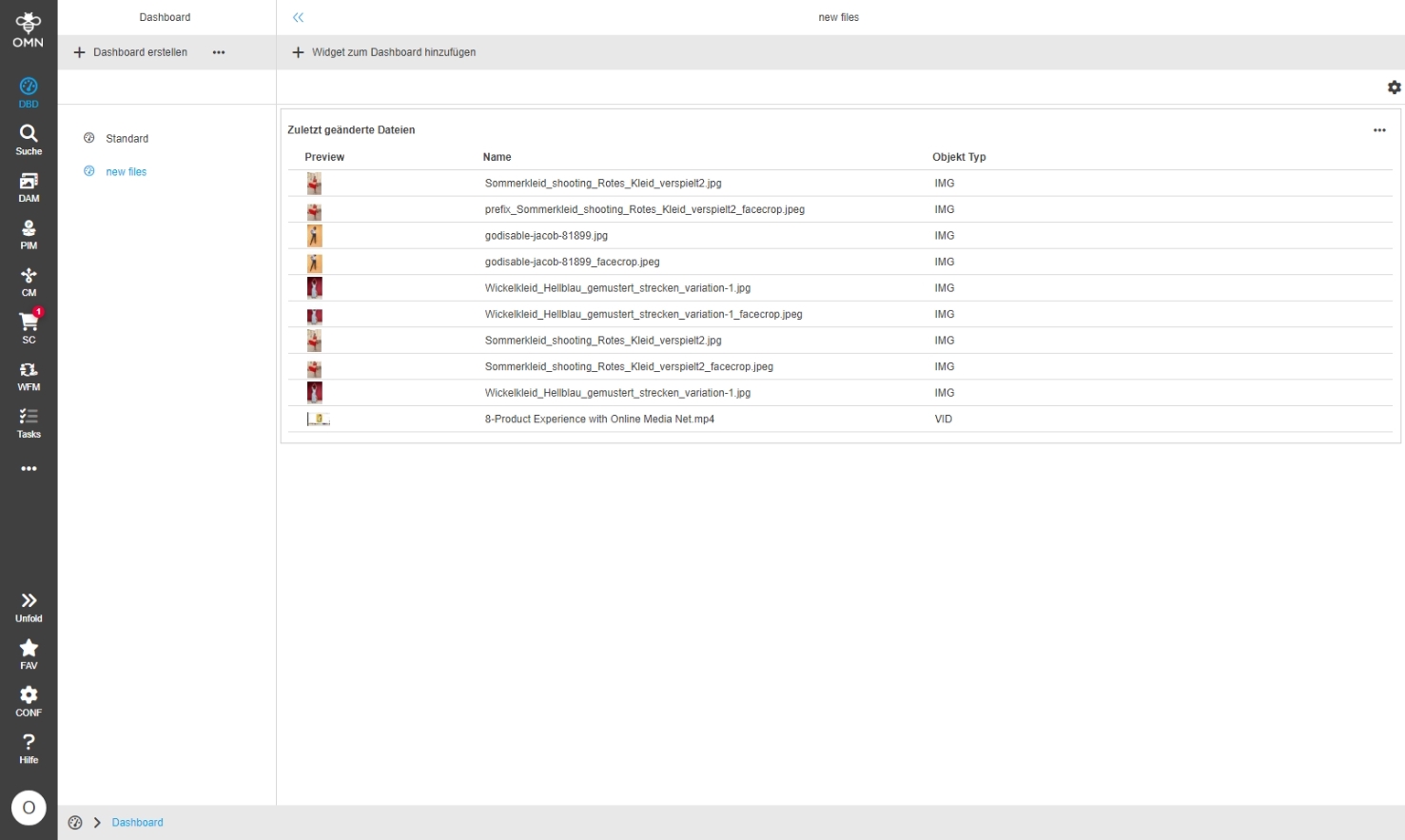The width and height of the screenshot is (1405, 840).
Task: Open the CONF configuration
Action: point(29,701)
